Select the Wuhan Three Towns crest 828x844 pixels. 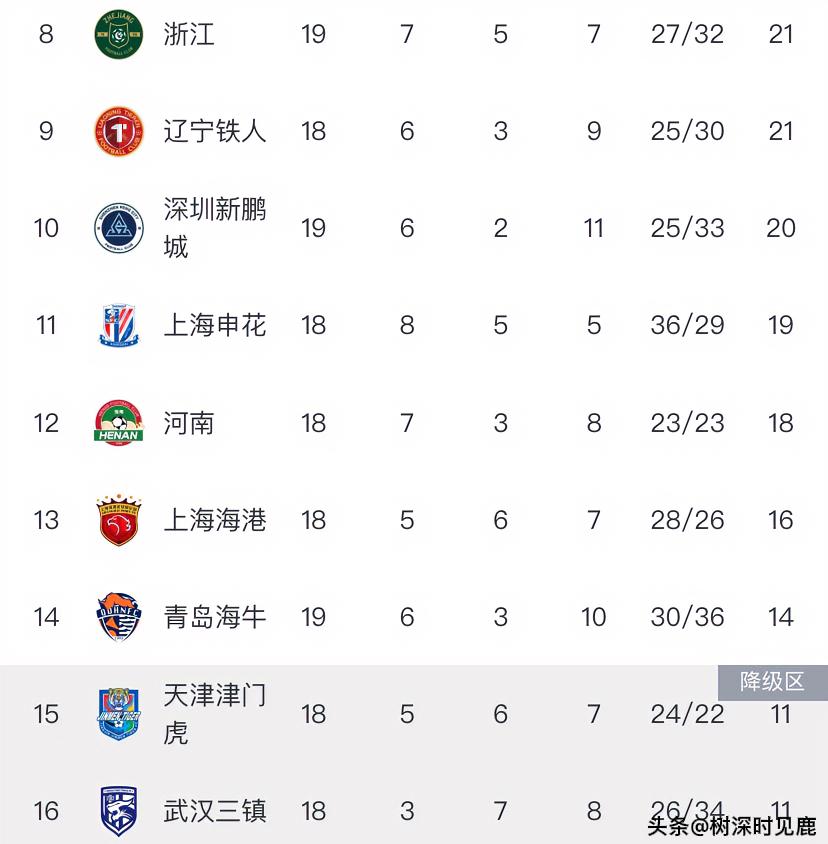click(118, 811)
